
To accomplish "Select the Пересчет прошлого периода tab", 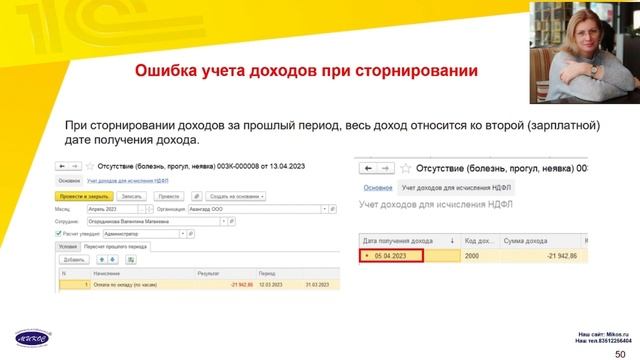I will (116, 247).
